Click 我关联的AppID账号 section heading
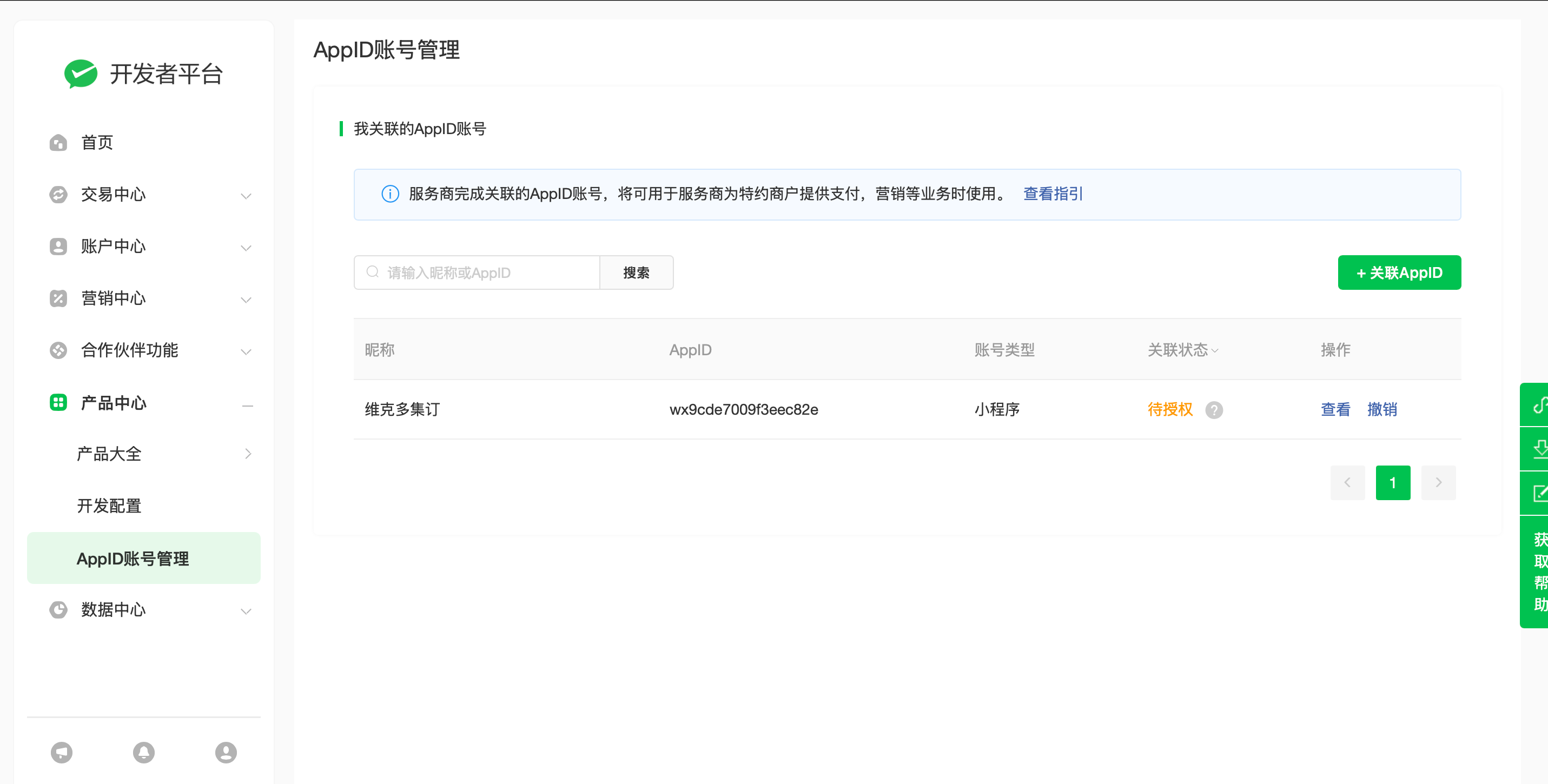This screenshot has height=784, width=1548. tap(419, 129)
